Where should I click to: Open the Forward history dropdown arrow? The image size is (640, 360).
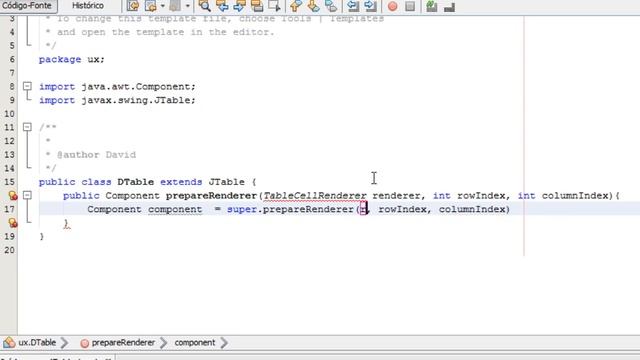tap(187, 6)
